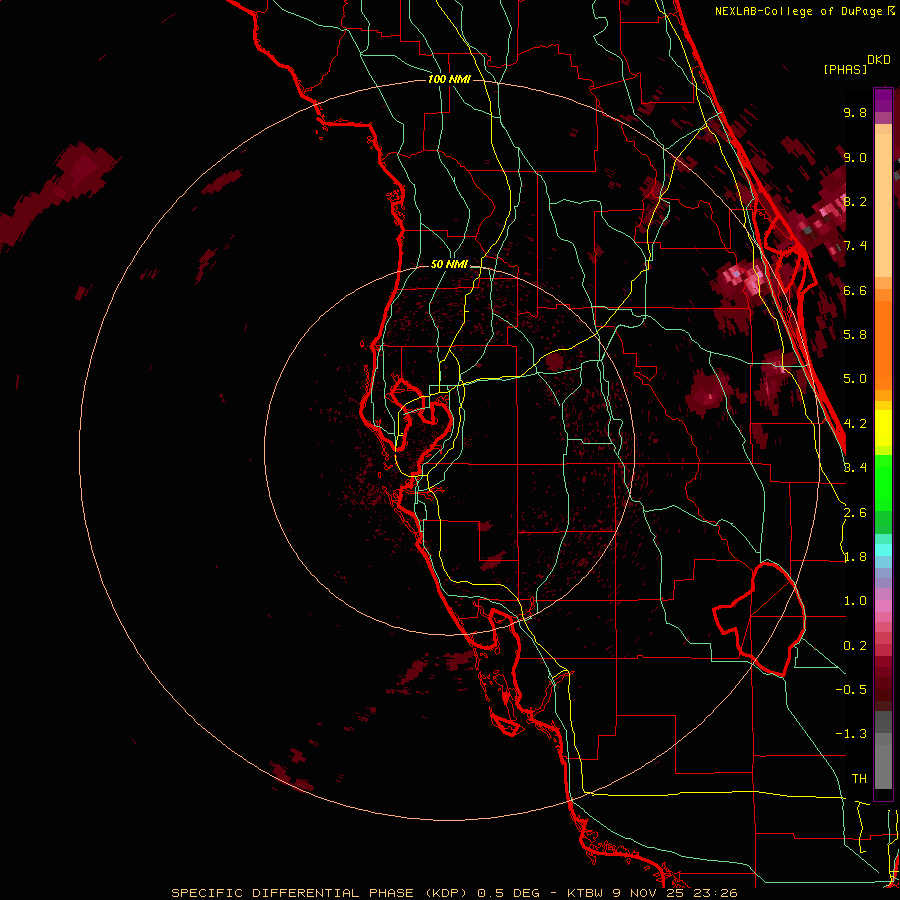
Task: Click the NEXLAB-College of DuPage label
Action: (x=800, y=11)
